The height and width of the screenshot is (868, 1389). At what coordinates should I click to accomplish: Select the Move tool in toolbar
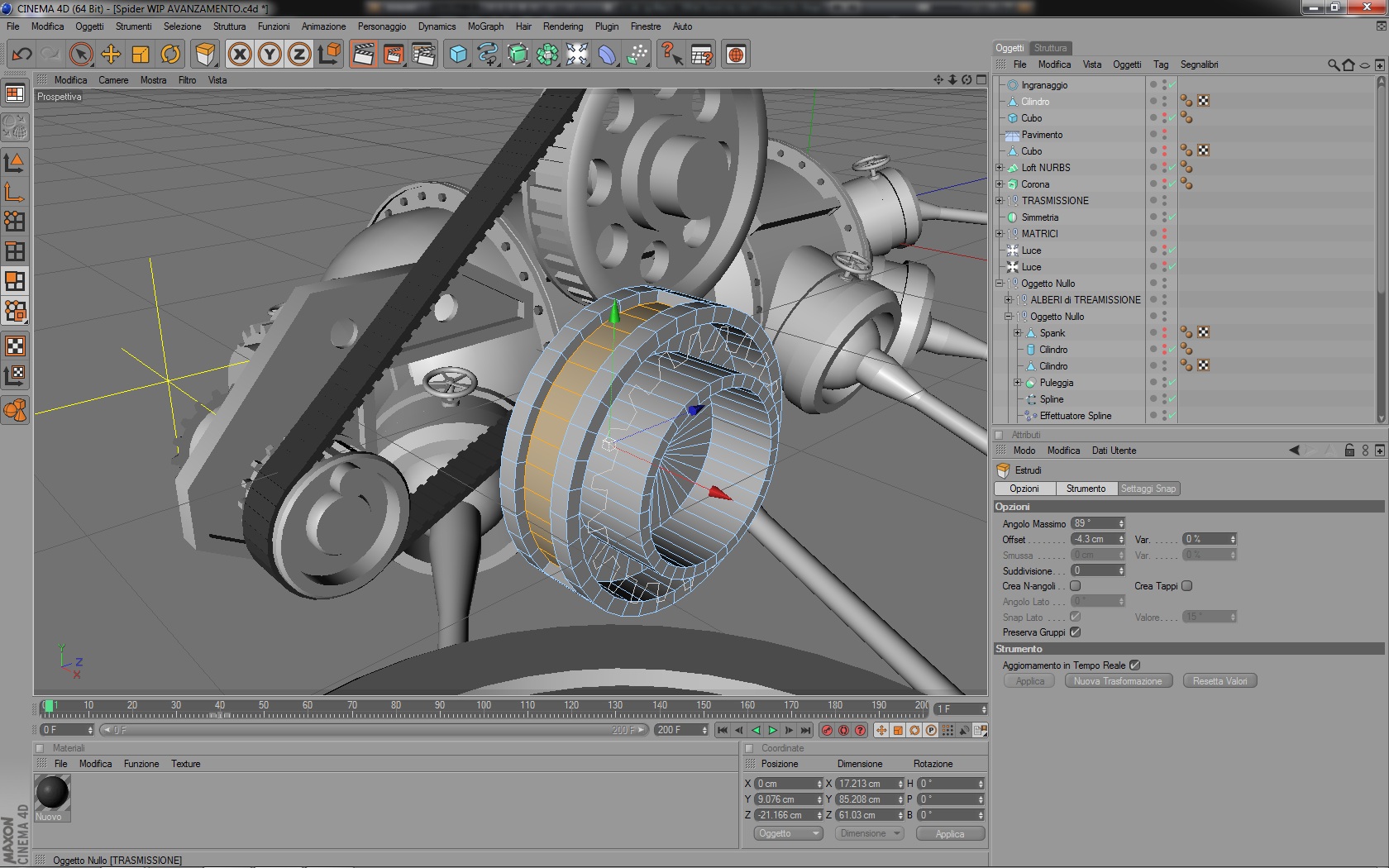click(x=111, y=55)
